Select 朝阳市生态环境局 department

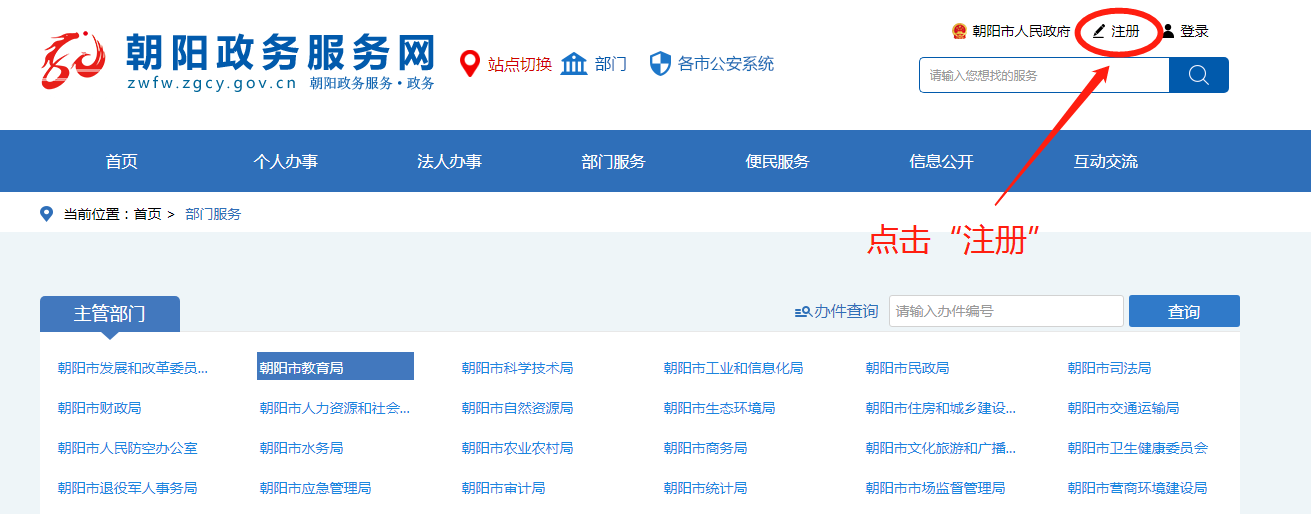coord(719,408)
